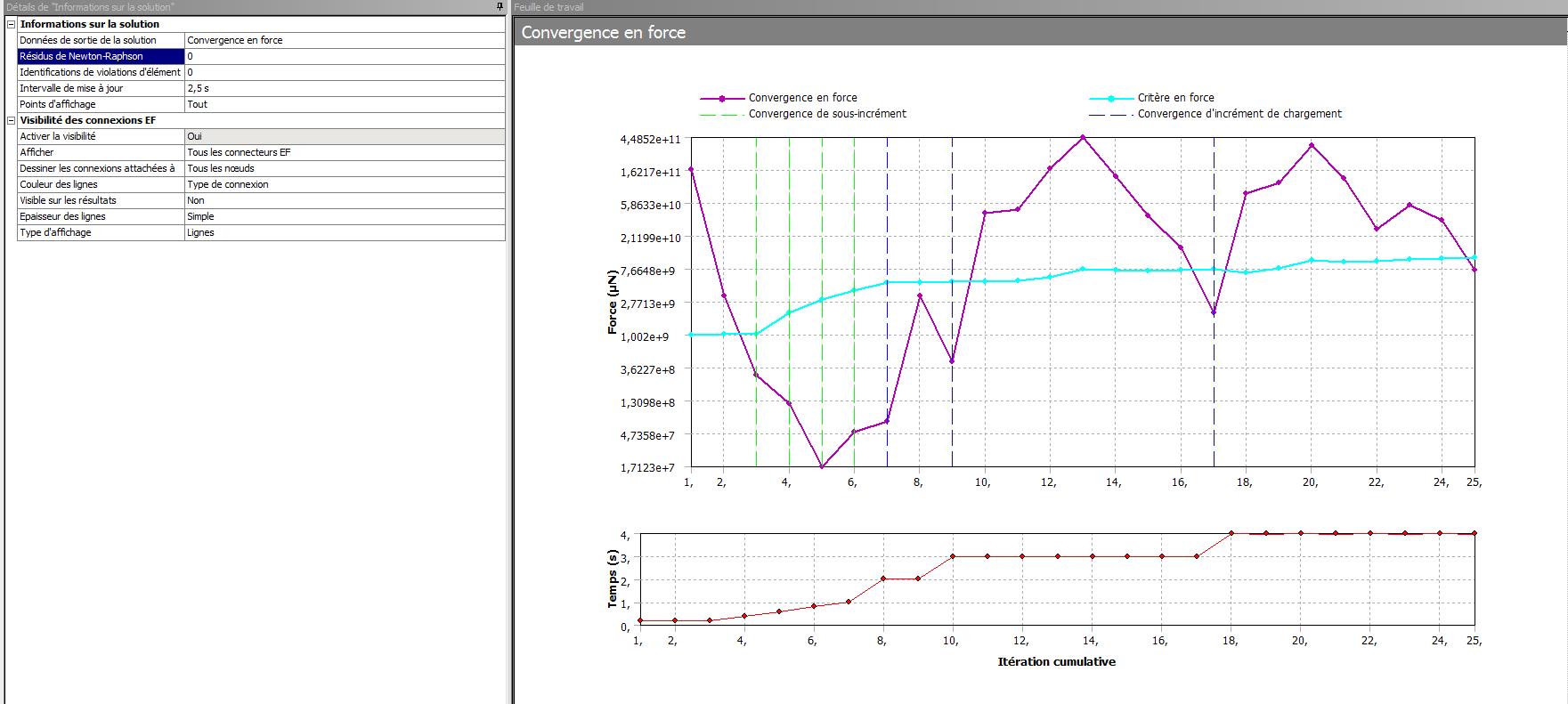Click the "Force (µN)" axis label
1568x704 pixels.
coord(613,302)
